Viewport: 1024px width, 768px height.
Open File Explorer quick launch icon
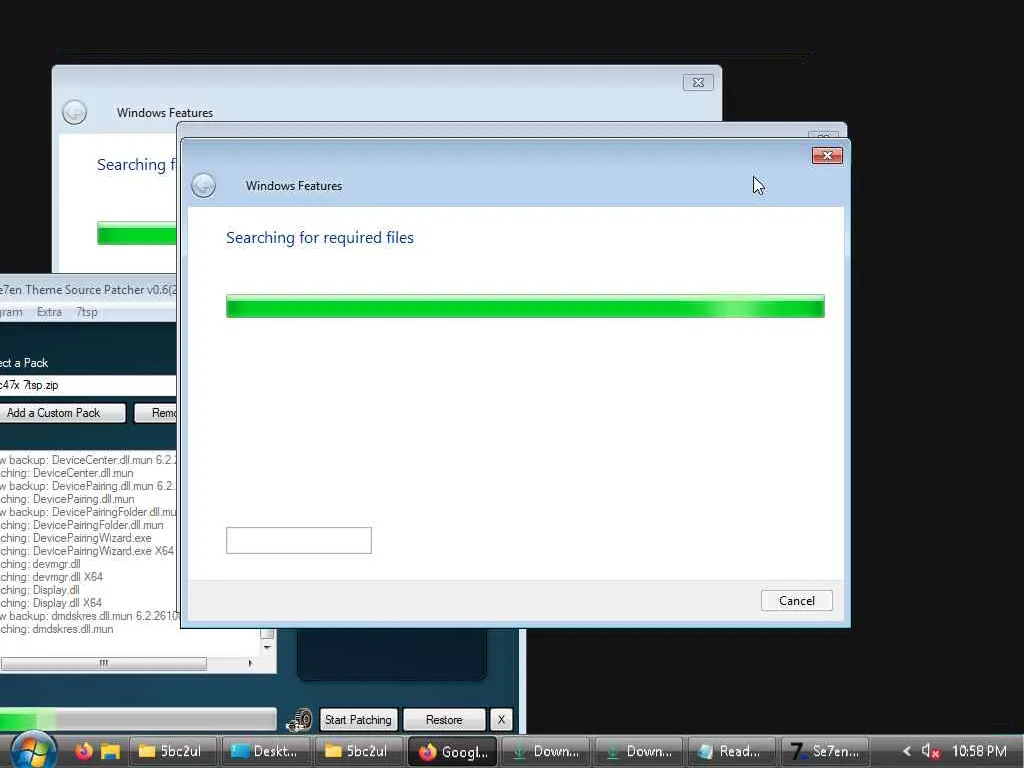pos(110,751)
